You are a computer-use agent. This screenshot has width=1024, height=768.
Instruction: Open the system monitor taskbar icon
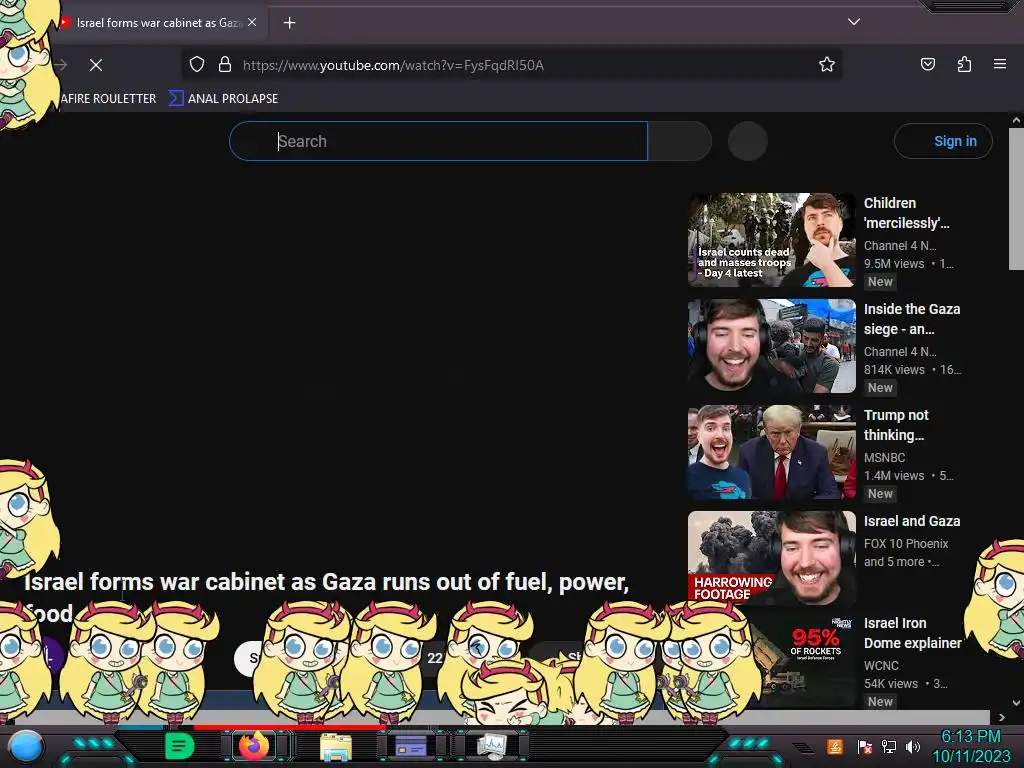pyautogui.click(x=491, y=746)
